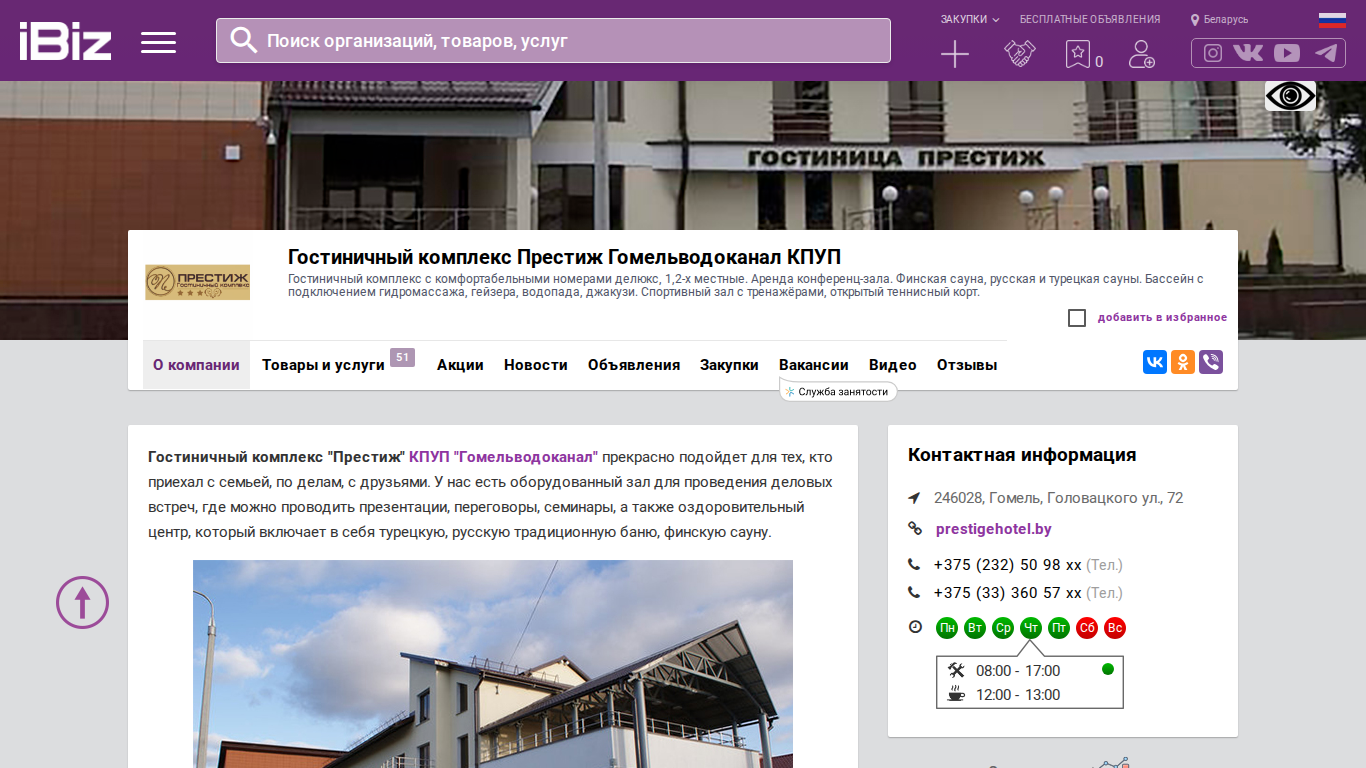Open iBiz Instagram page

[1213, 53]
